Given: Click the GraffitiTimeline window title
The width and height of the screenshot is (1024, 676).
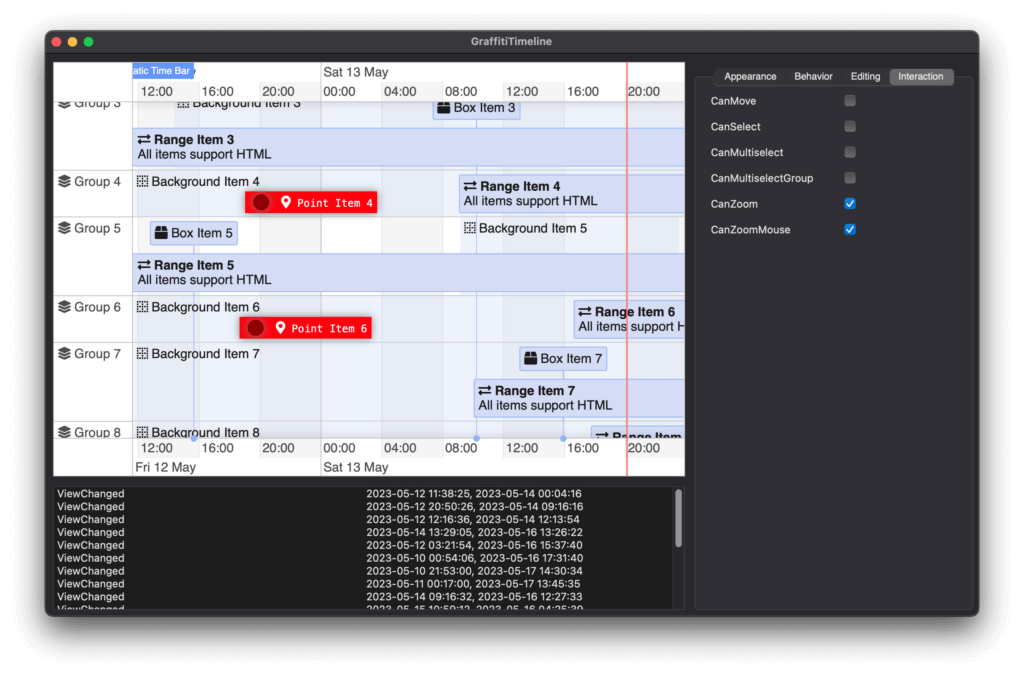Looking at the screenshot, I should click(511, 41).
